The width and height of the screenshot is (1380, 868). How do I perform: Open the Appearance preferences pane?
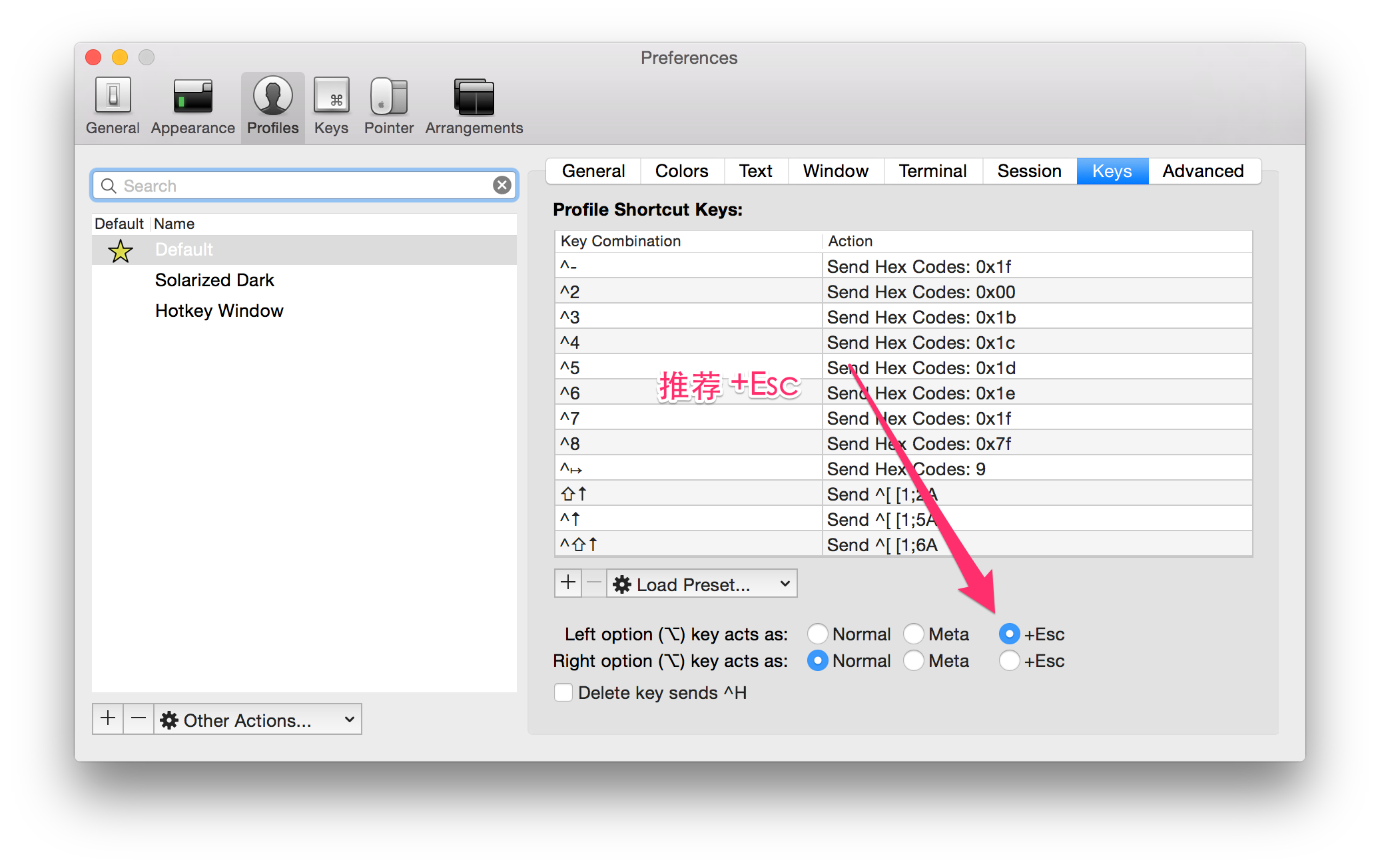click(192, 105)
